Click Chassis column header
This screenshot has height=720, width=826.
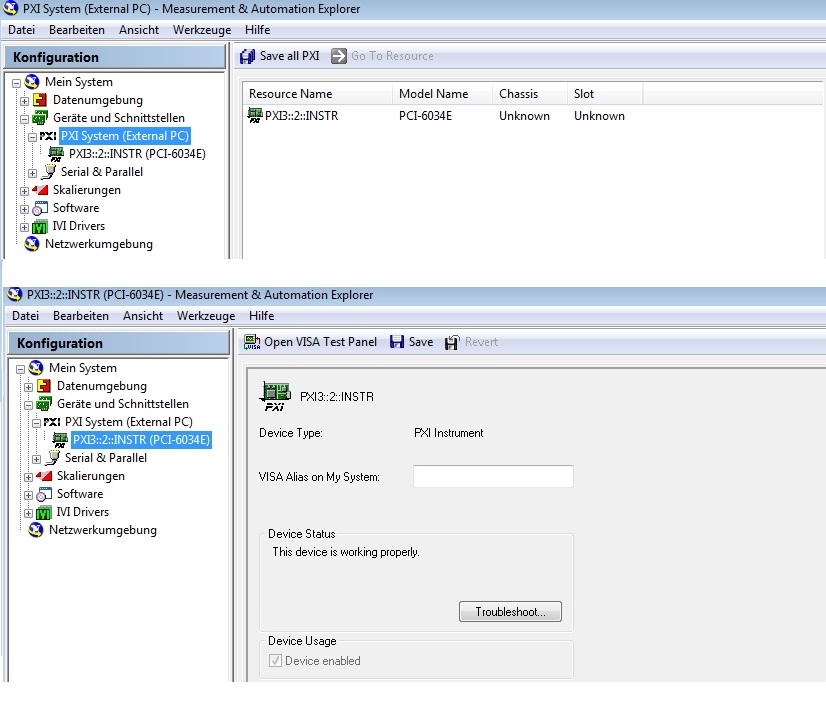(x=530, y=94)
